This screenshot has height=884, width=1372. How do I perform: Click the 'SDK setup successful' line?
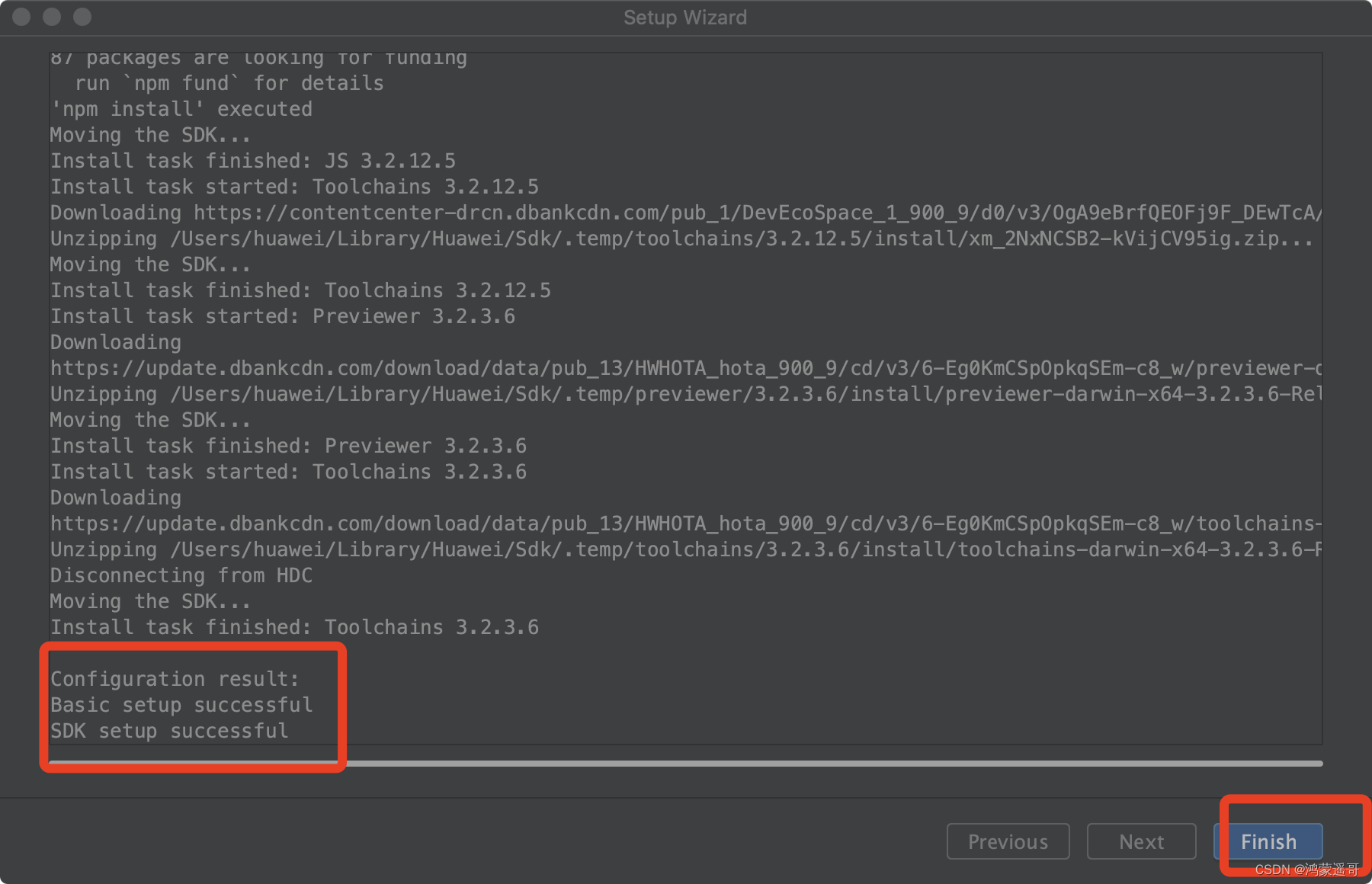coord(169,731)
